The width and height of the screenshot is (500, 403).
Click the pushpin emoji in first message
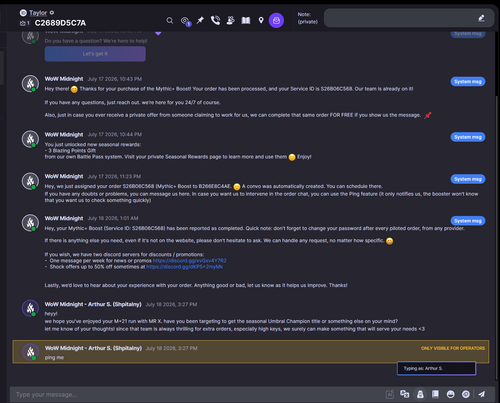pos(428,115)
